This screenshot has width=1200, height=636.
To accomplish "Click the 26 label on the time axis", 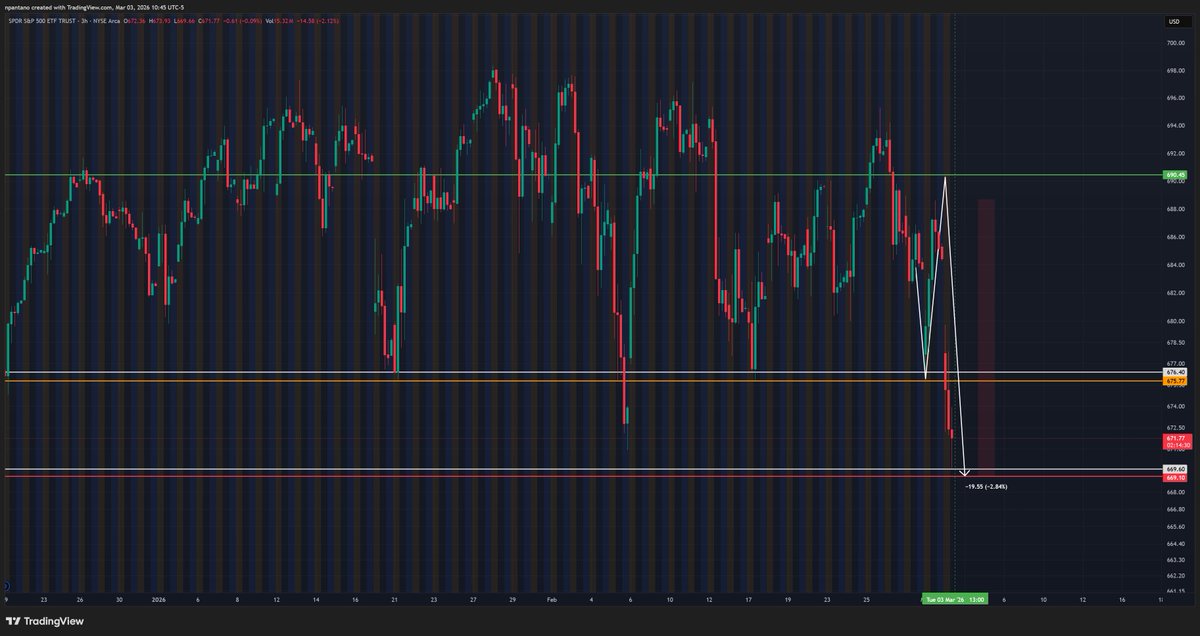I will click(x=80, y=600).
